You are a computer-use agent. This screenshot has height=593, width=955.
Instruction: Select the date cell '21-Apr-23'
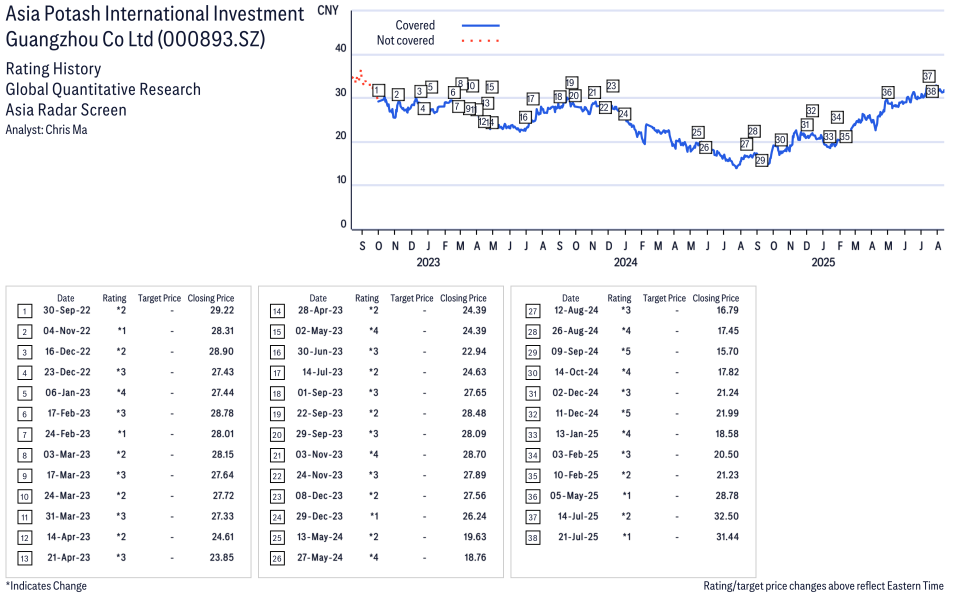tap(68, 558)
